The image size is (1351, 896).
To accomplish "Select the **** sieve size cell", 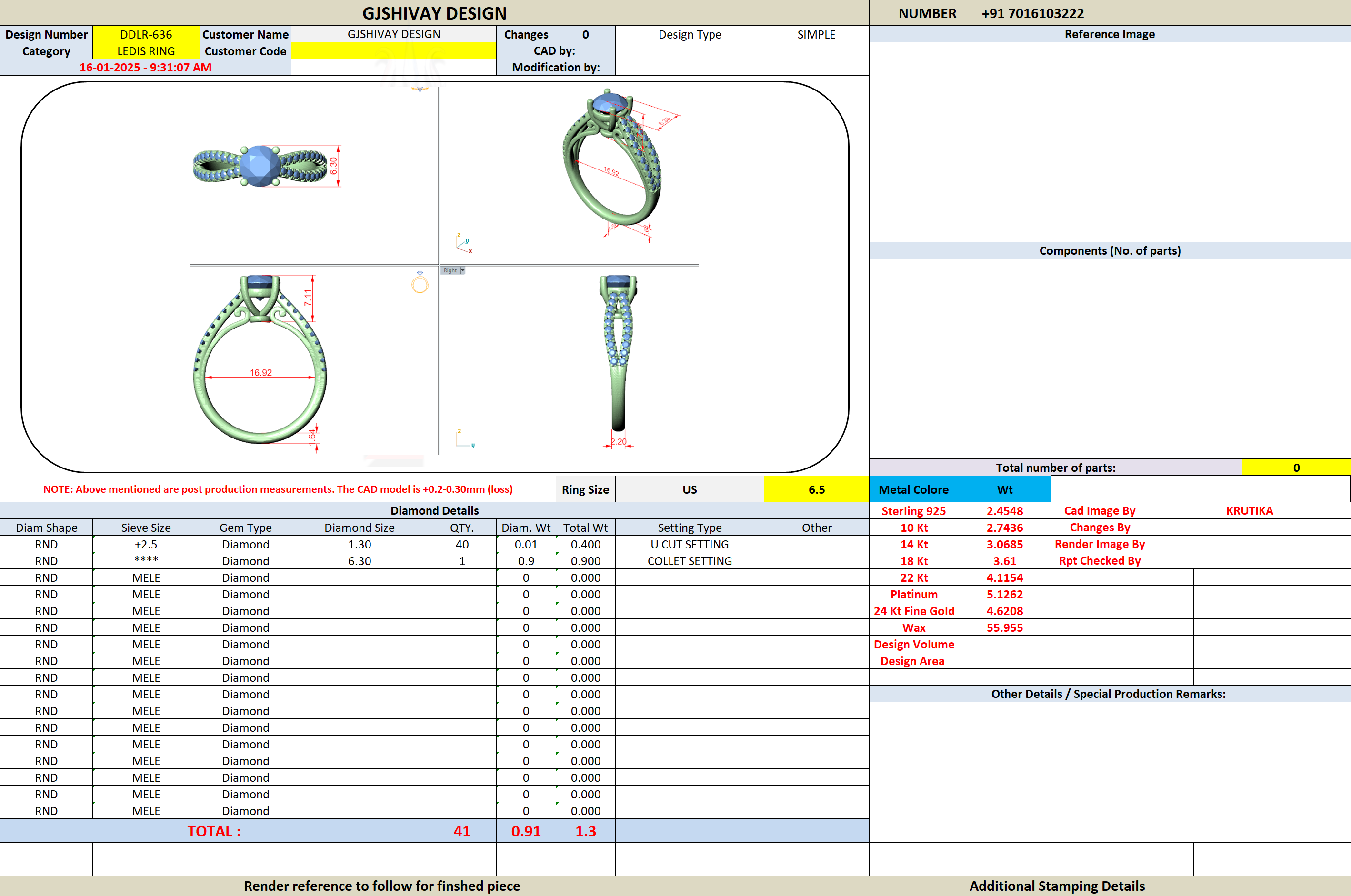I will click(x=146, y=560).
